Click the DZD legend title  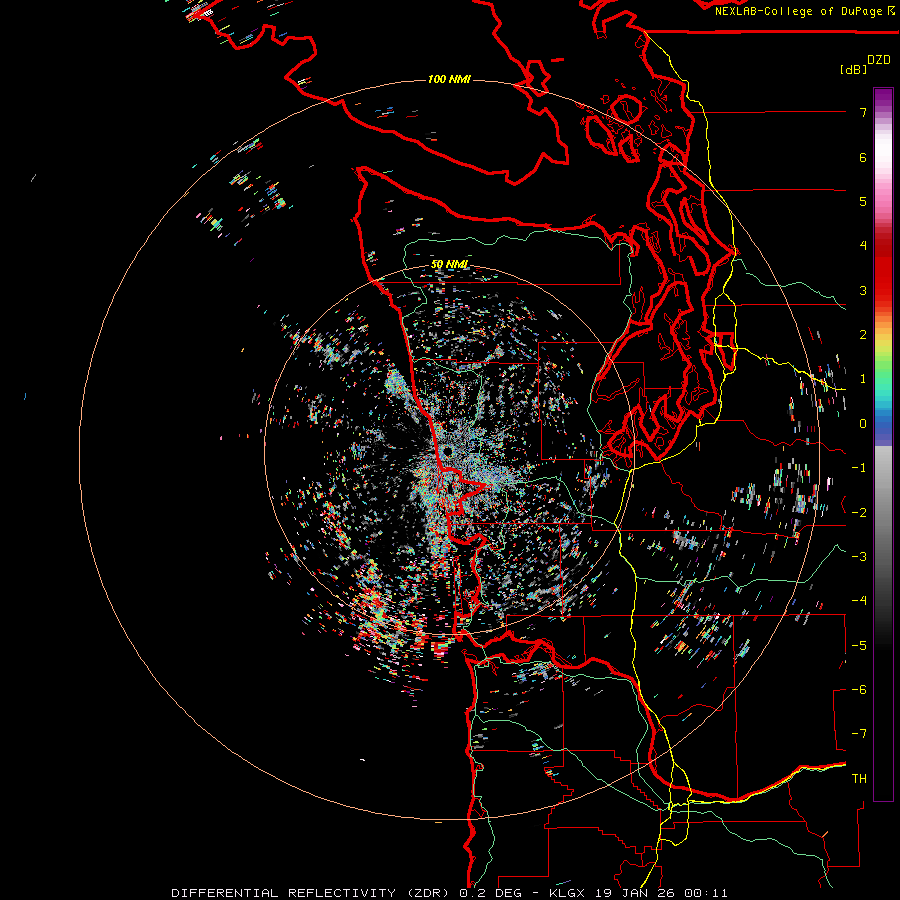[879, 60]
